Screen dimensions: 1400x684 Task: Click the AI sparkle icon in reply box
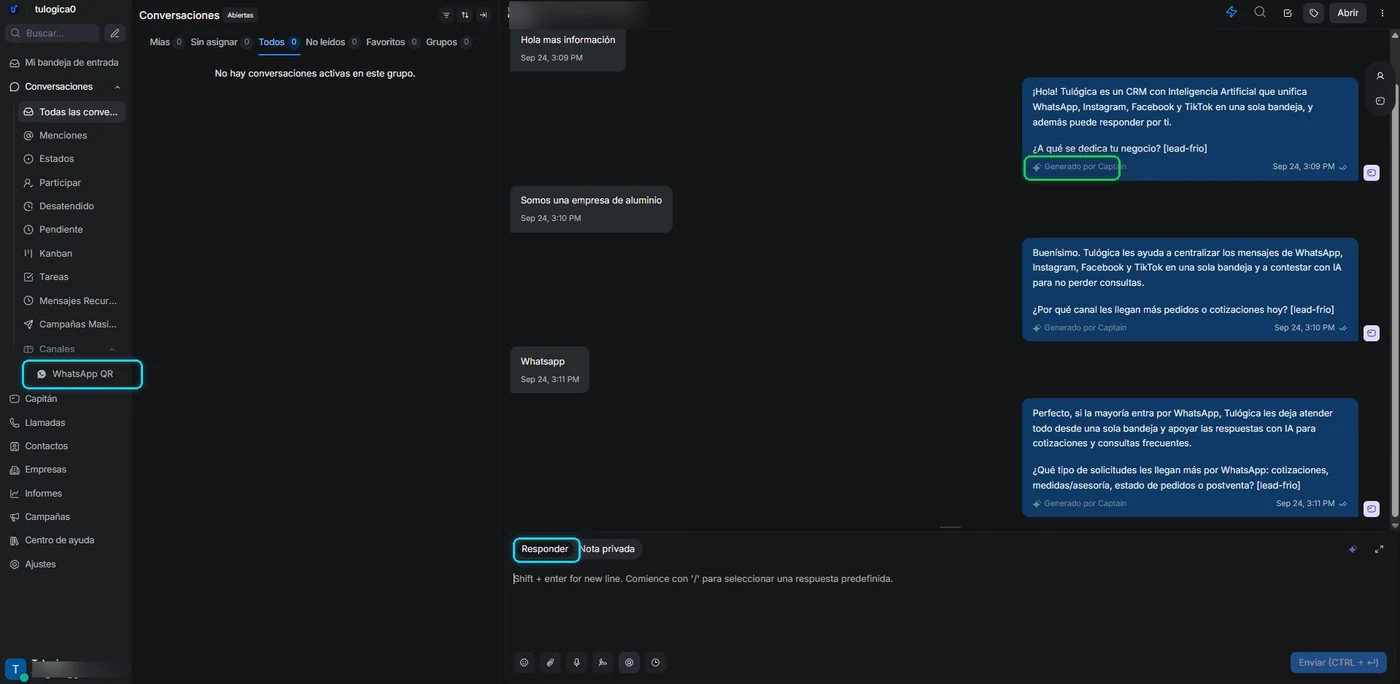1353,549
